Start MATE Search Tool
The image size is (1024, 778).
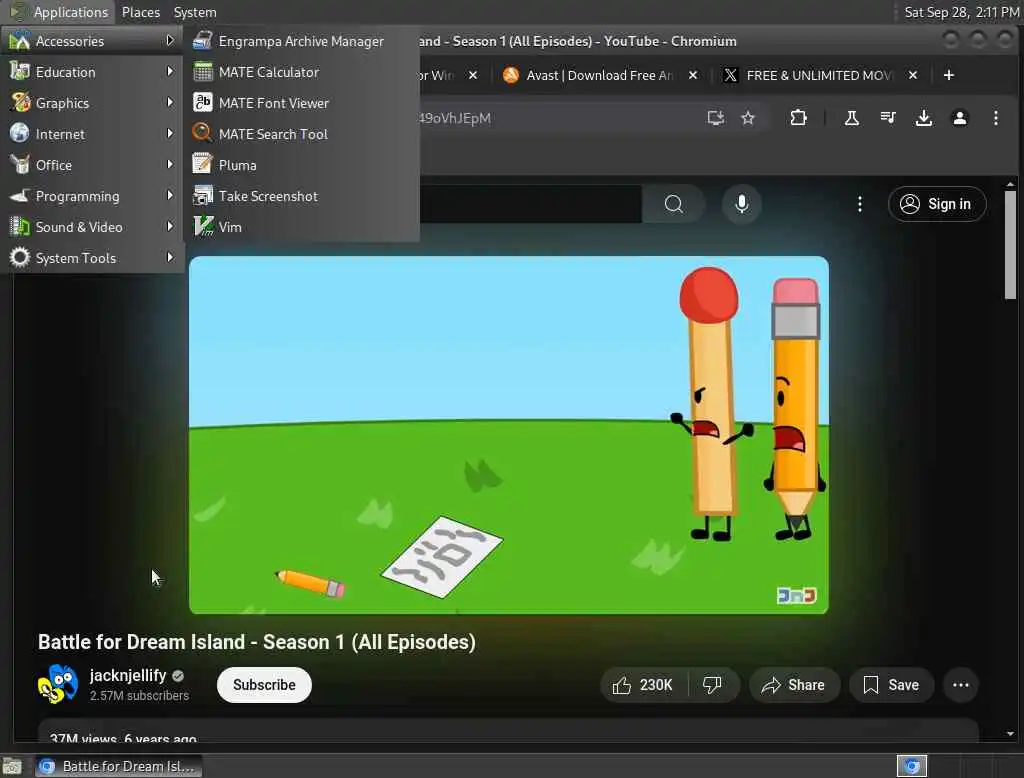(x=301, y=134)
